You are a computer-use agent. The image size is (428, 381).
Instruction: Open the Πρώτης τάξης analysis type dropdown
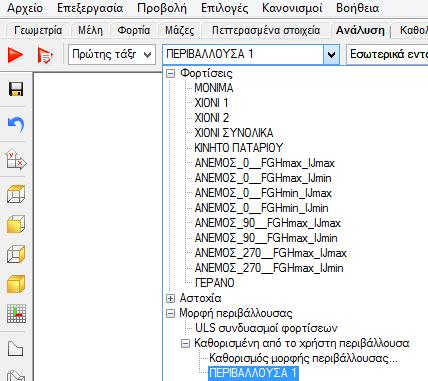coord(112,54)
